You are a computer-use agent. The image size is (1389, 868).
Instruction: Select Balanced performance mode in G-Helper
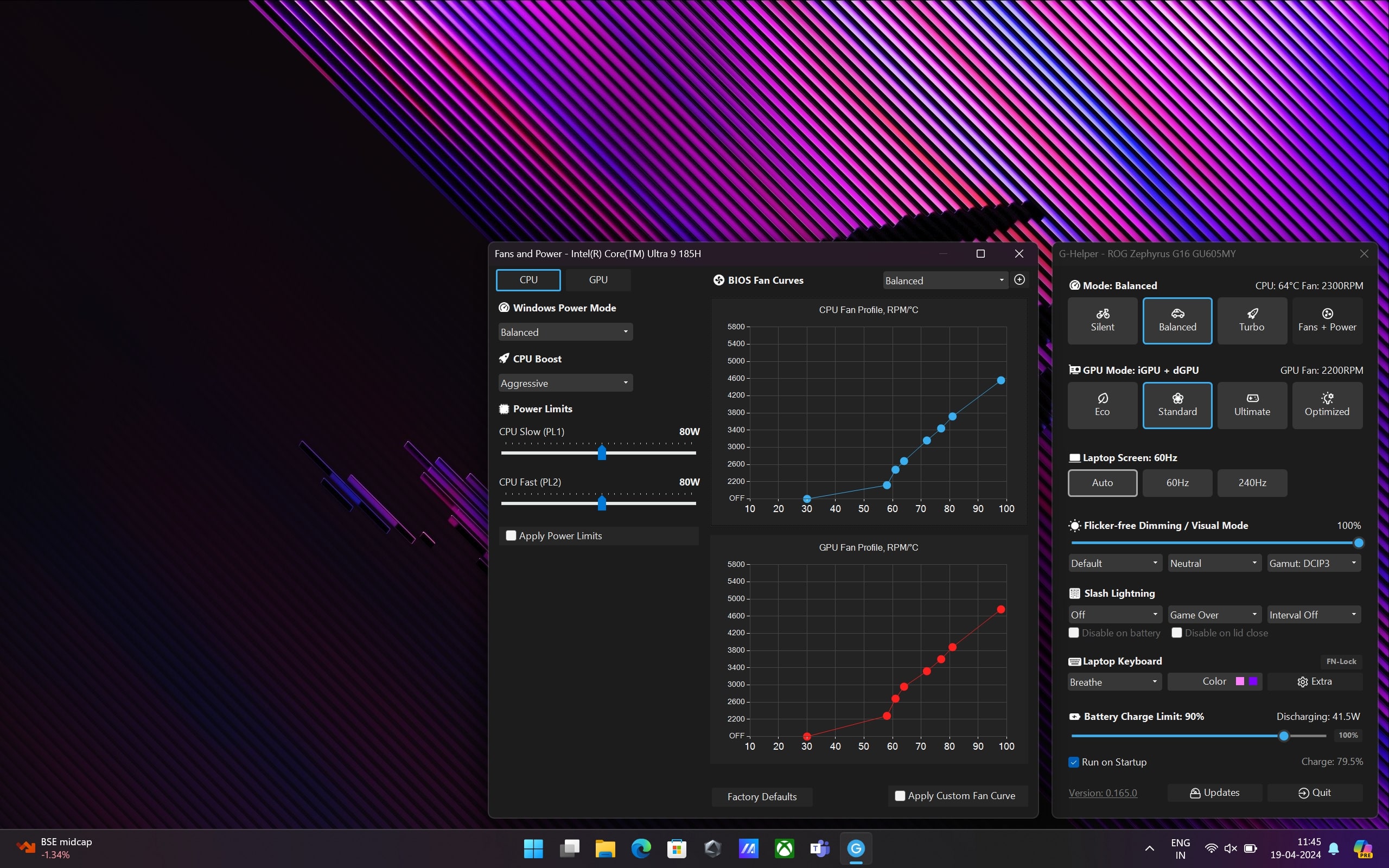pyautogui.click(x=1177, y=320)
